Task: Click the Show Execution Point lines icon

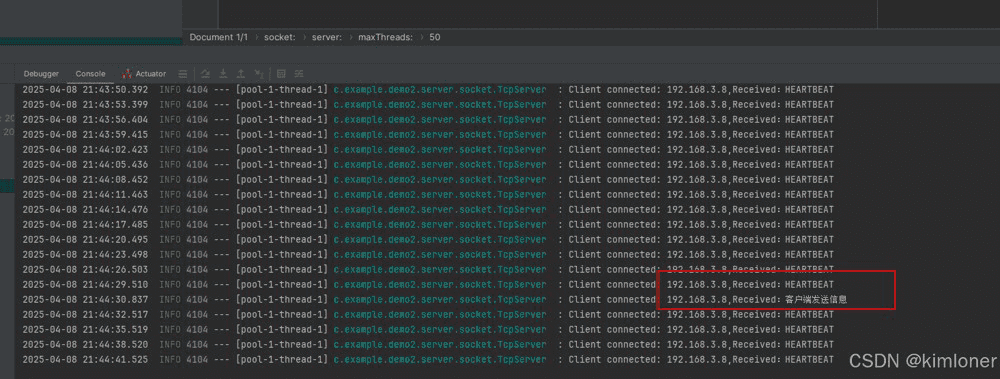Action: coord(183,74)
